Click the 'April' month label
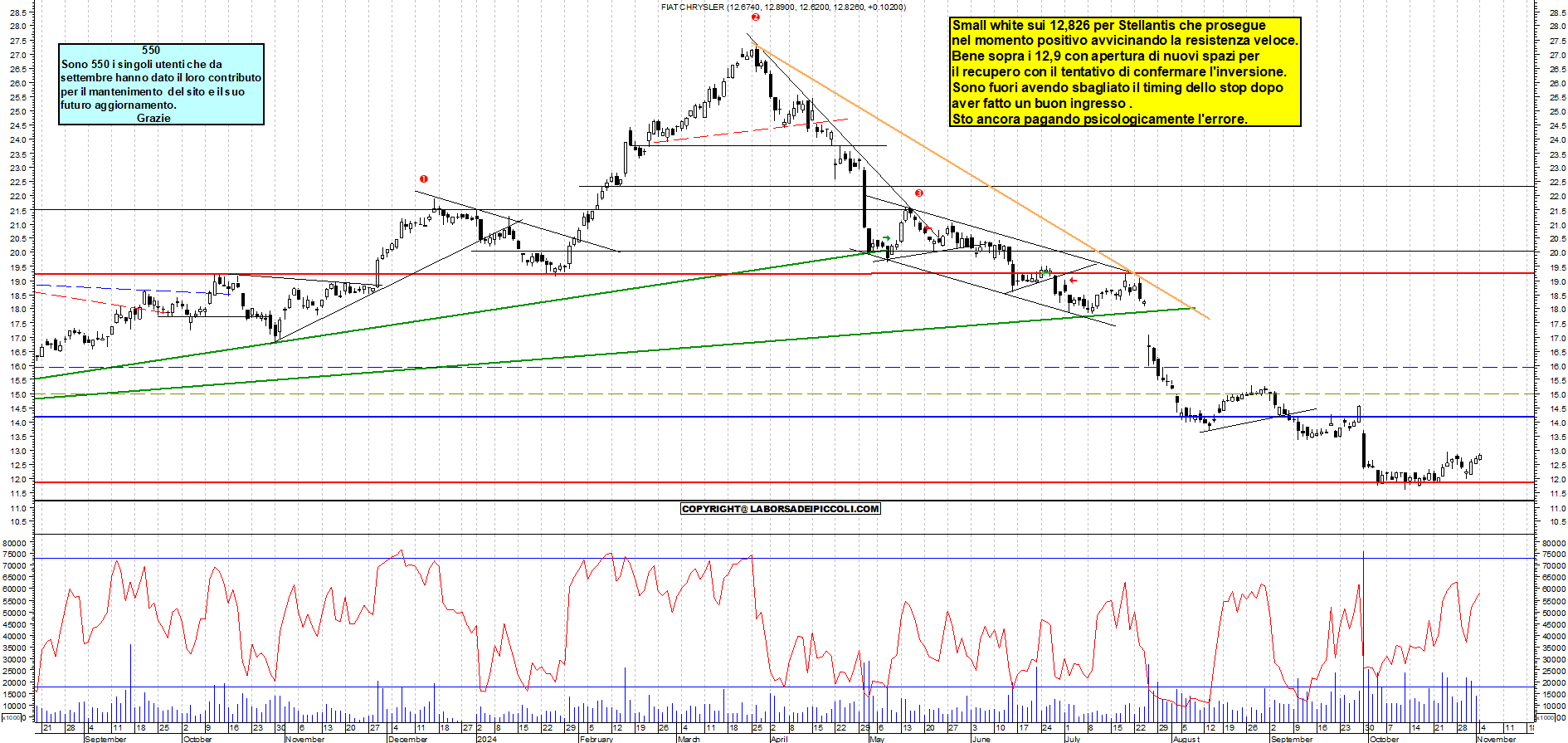 (x=779, y=739)
